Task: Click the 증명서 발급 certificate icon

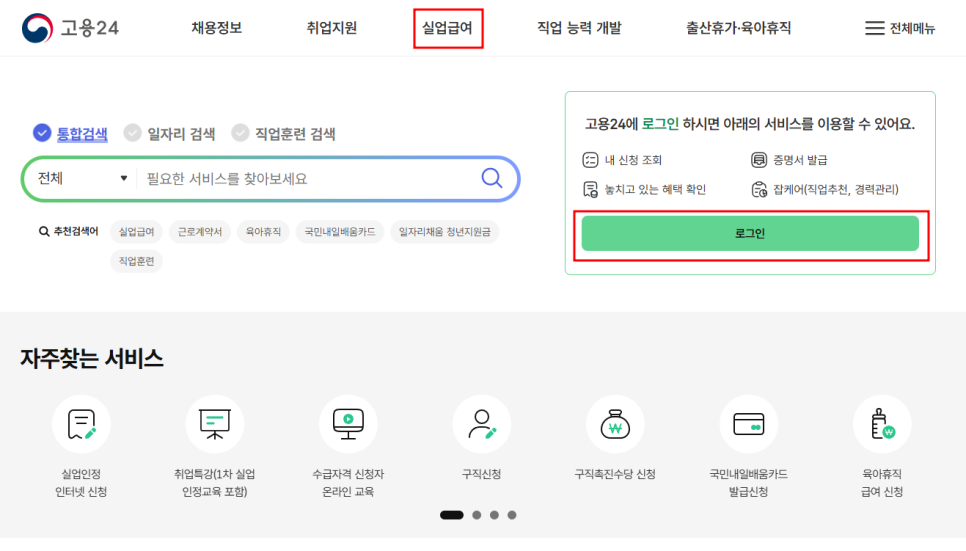Action: [x=758, y=160]
